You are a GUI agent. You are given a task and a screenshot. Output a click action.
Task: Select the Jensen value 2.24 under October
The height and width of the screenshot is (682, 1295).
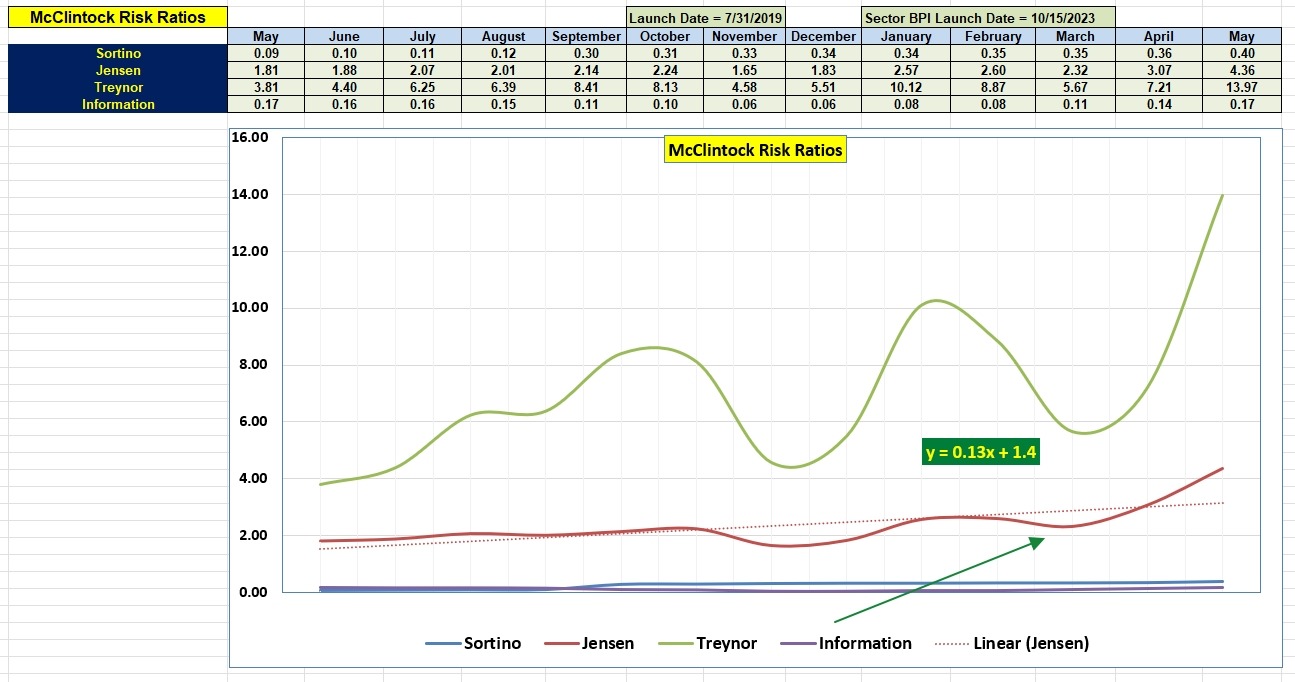point(664,70)
